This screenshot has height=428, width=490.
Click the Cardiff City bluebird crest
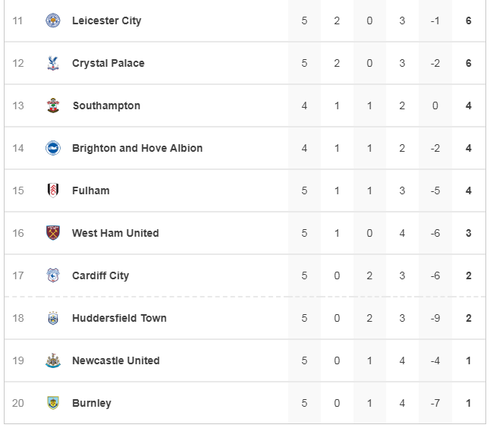tap(53, 275)
